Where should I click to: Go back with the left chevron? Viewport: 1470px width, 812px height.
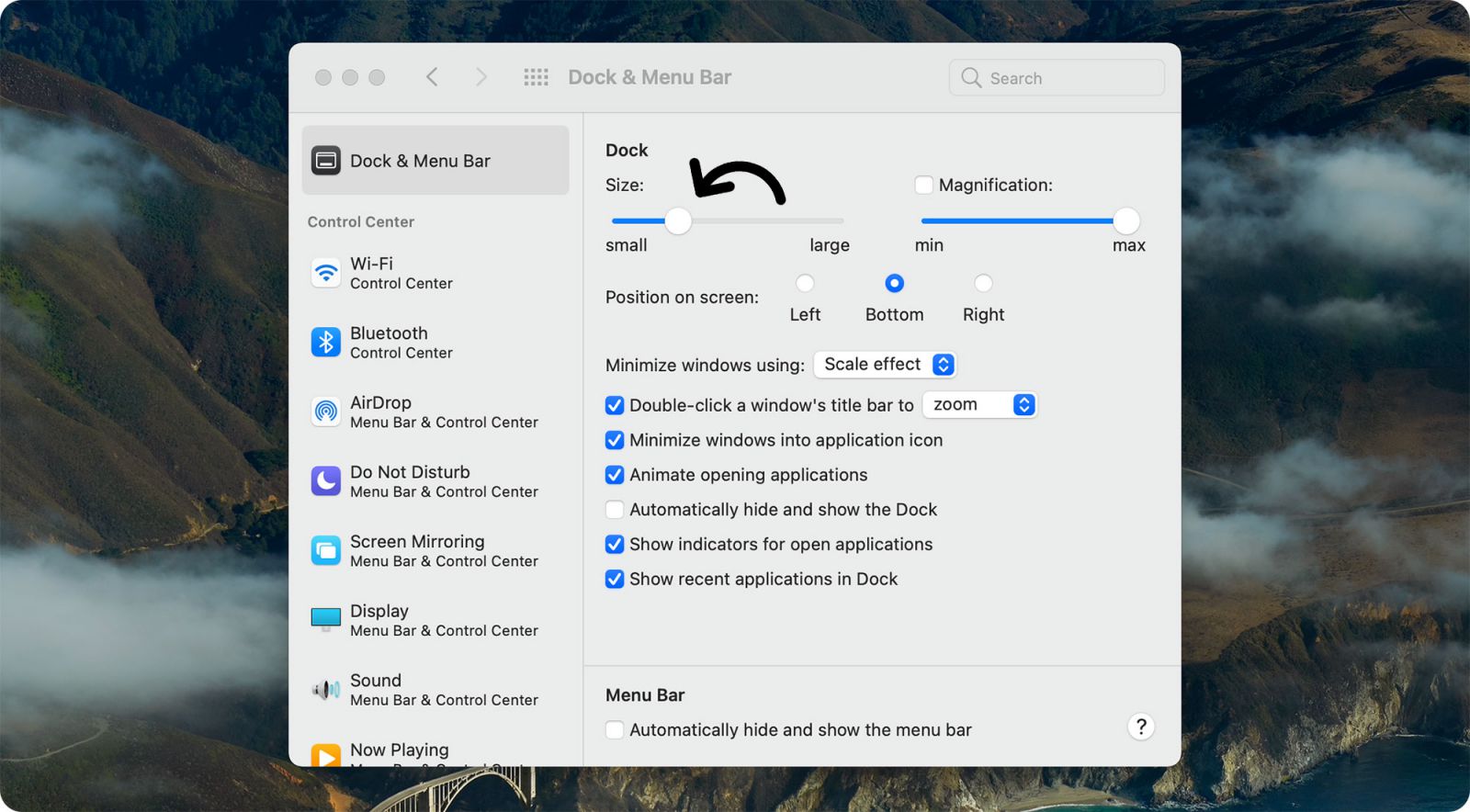tap(432, 77)
